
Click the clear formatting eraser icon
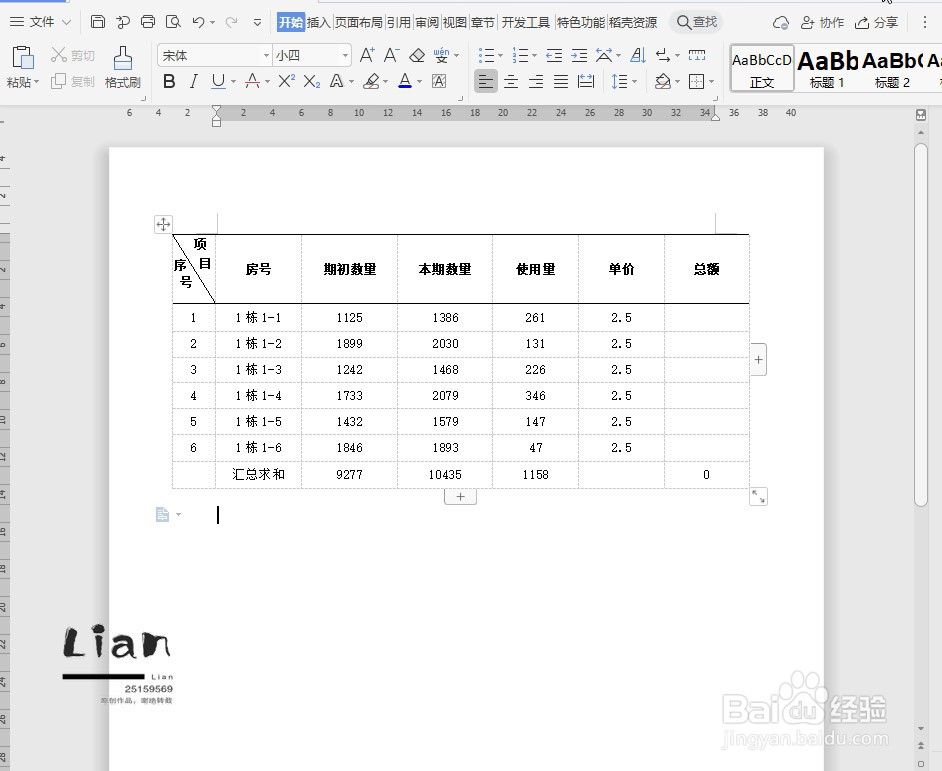tap(415, 55)
